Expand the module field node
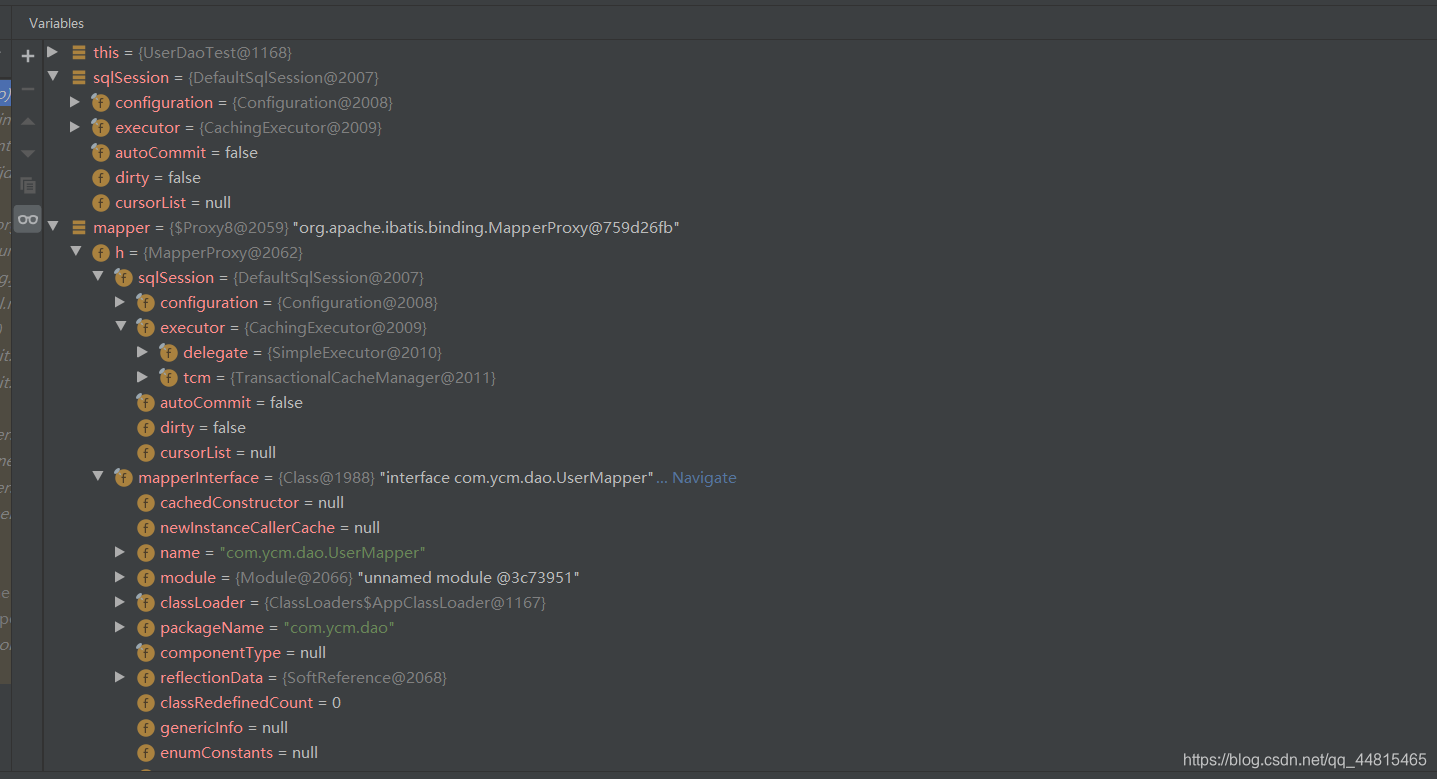Screen dimensions: 1437x779 click(x=120, y=577)
